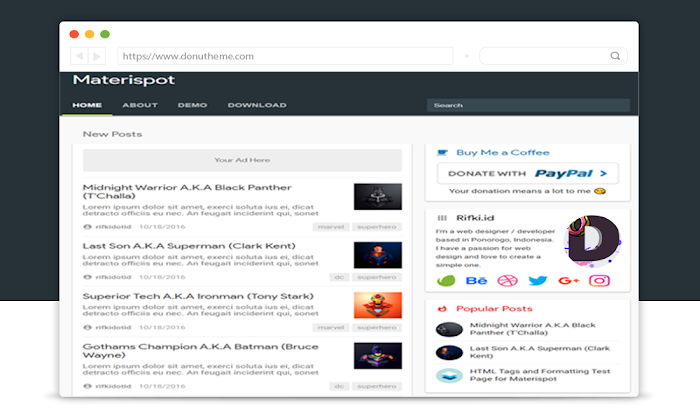The width and height of the screenshot is (700, 420).
Task: Open the Gothams Champion Batman post title
Action: pyautogui.click(x=200, y=351)
